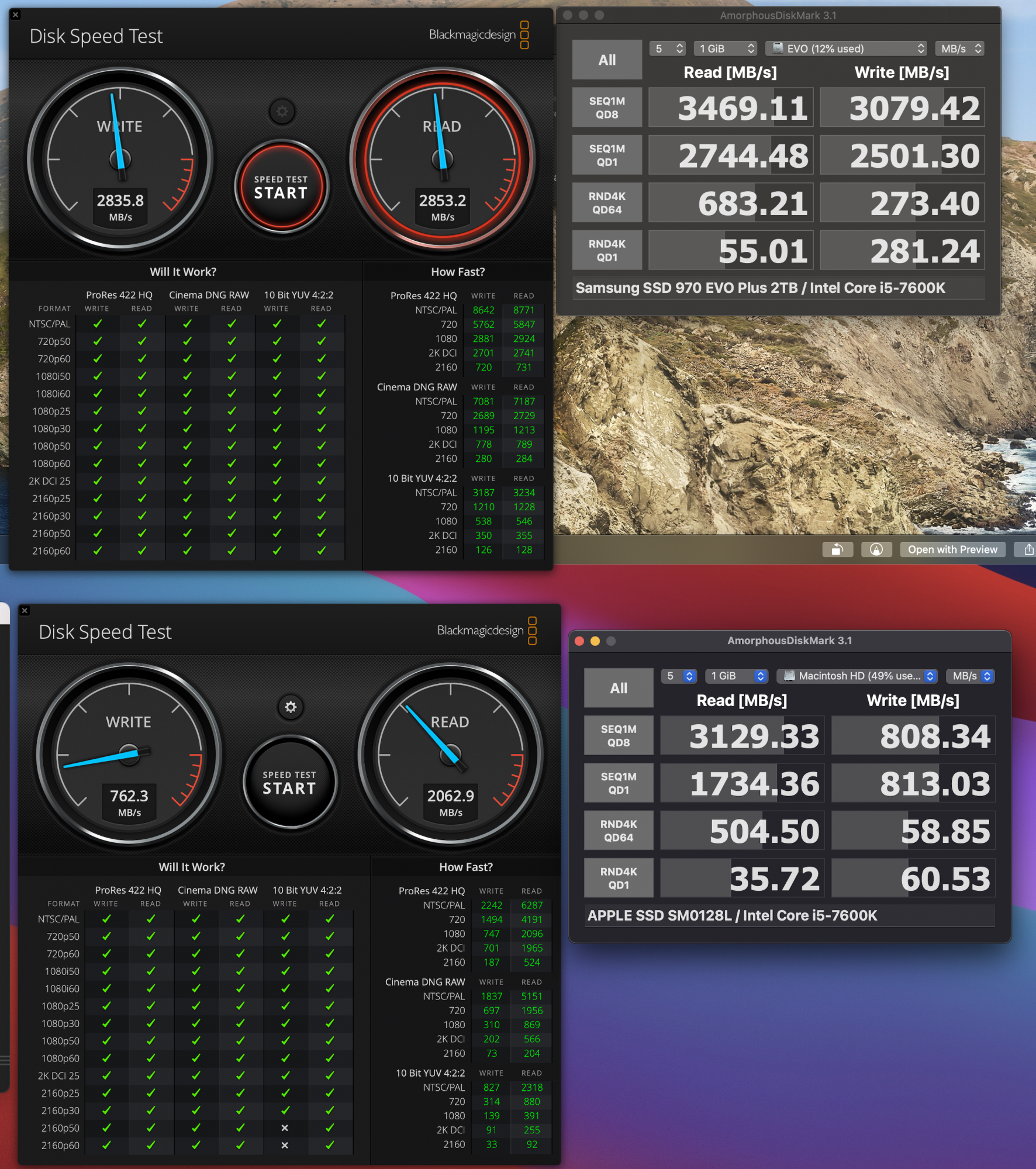Image resolution: width=1036 pixels, height=1169 pixels.
Task: Click the 55.01 random read result
Action: click(x=731, y=250)
